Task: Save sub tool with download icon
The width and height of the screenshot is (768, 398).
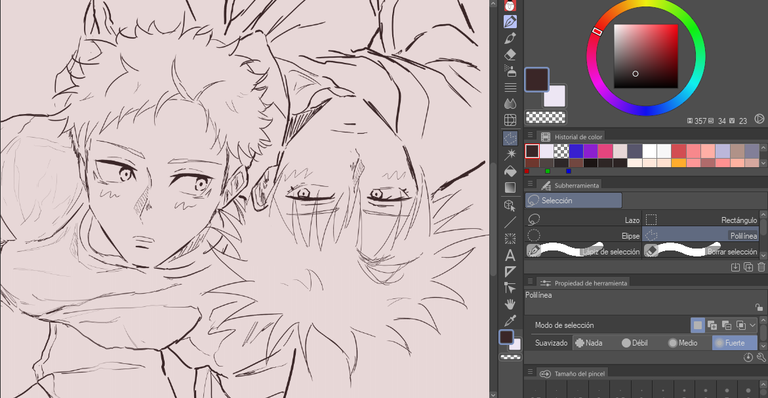Action: coord(735,267)
